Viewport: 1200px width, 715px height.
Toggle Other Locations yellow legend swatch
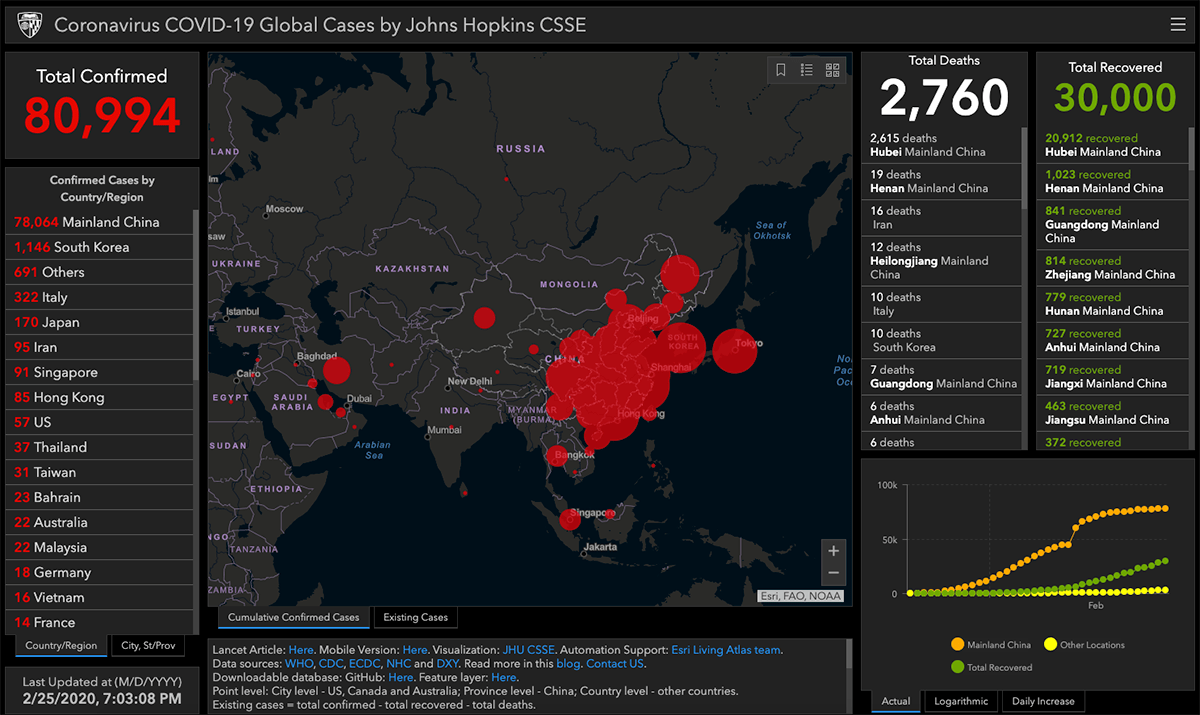tap(1050, 645)
